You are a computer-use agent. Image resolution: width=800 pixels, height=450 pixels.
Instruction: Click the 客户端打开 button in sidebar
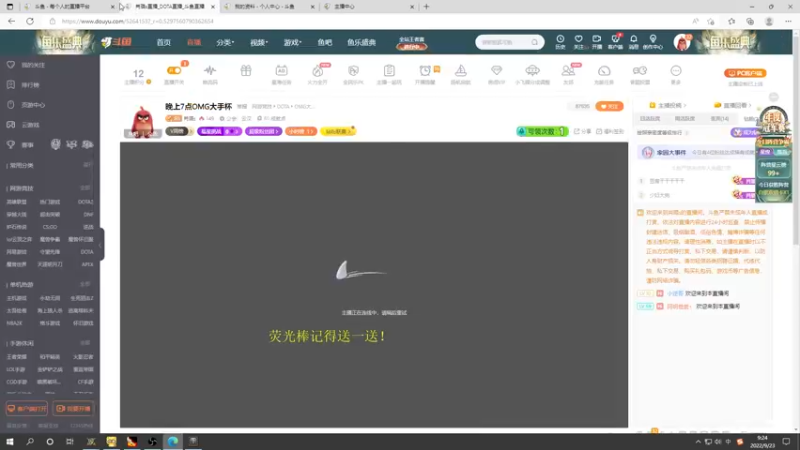coord(27,409)
